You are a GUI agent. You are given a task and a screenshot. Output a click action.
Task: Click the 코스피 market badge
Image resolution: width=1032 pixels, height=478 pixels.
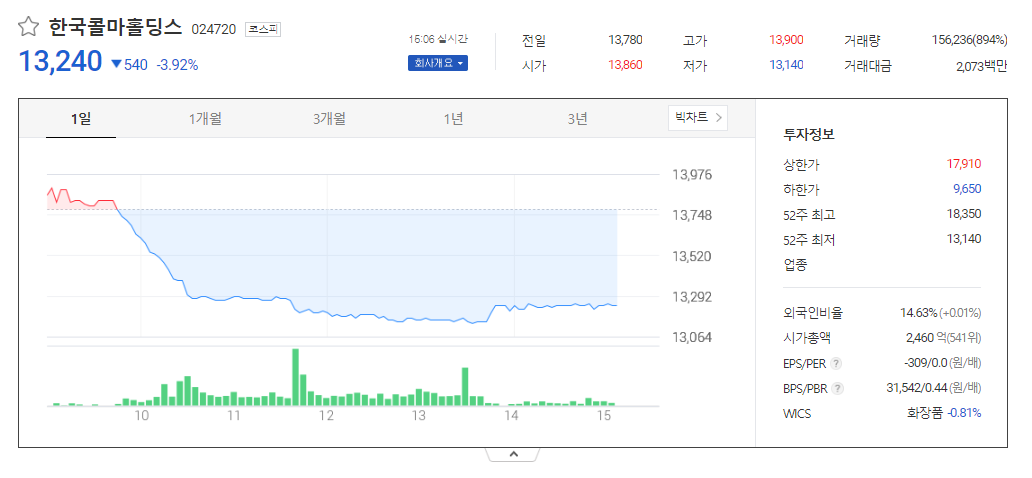coord(263,29)
